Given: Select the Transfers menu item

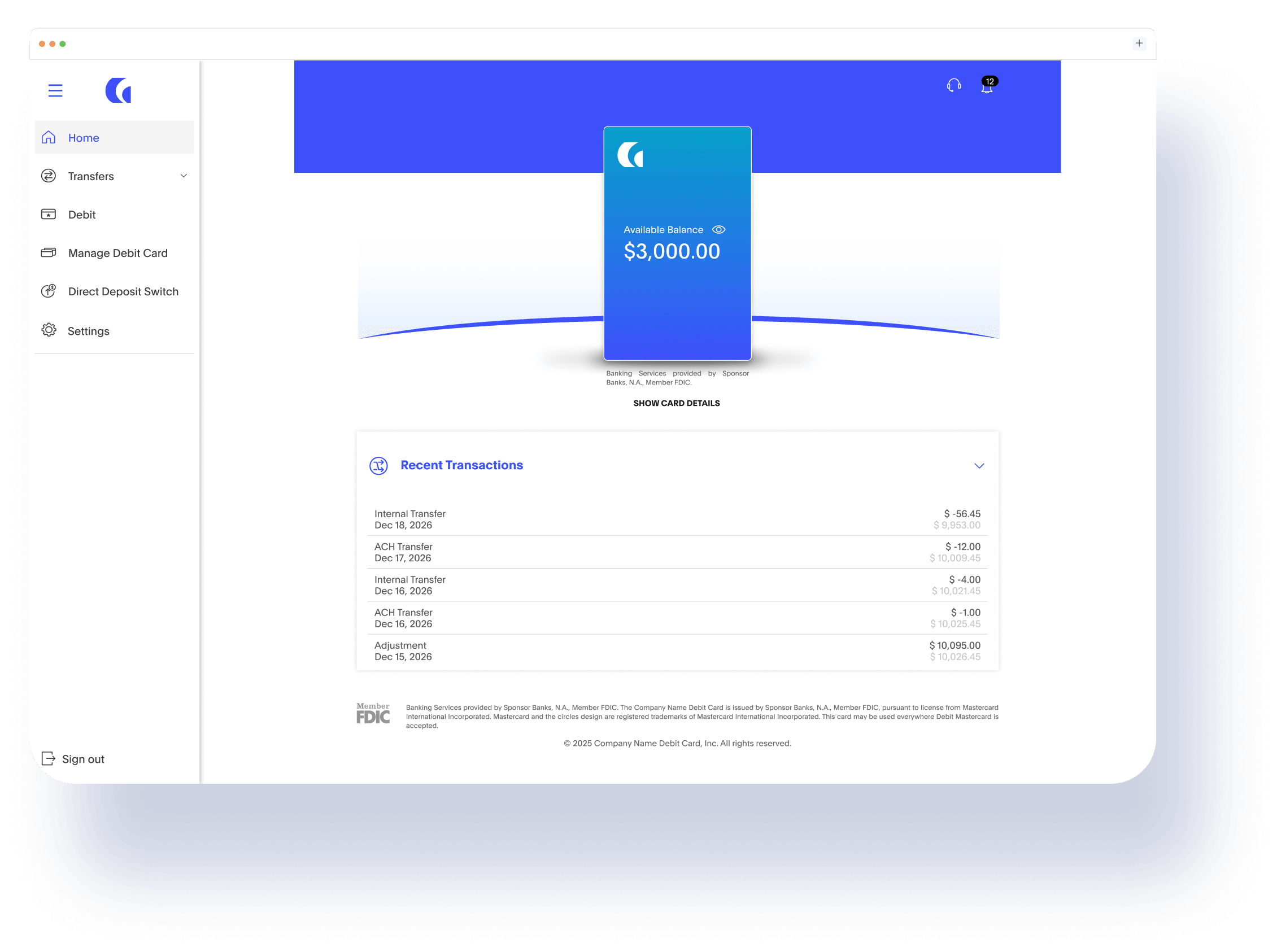Looking at the screenshot, I should pyautogui.click(x=91, y=176).
